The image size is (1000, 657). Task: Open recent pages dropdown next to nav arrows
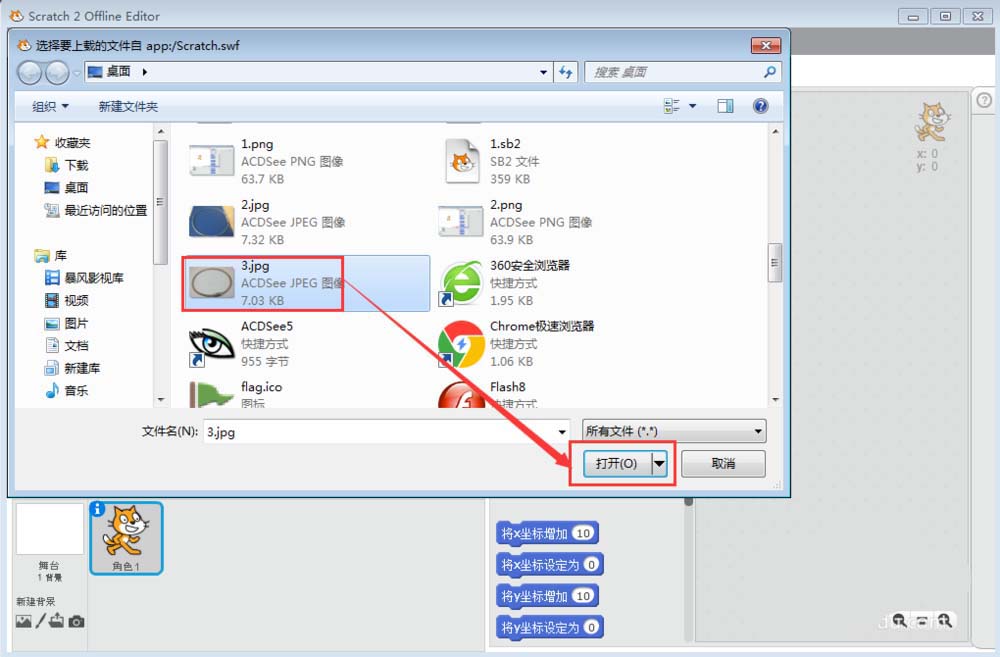coord(77,73)
